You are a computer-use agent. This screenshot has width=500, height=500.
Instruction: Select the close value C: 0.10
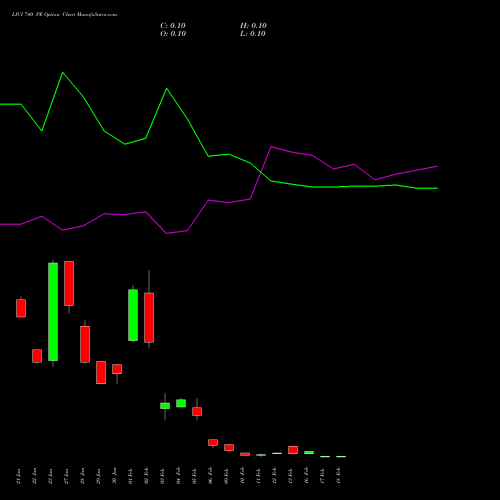click(173, 26)
